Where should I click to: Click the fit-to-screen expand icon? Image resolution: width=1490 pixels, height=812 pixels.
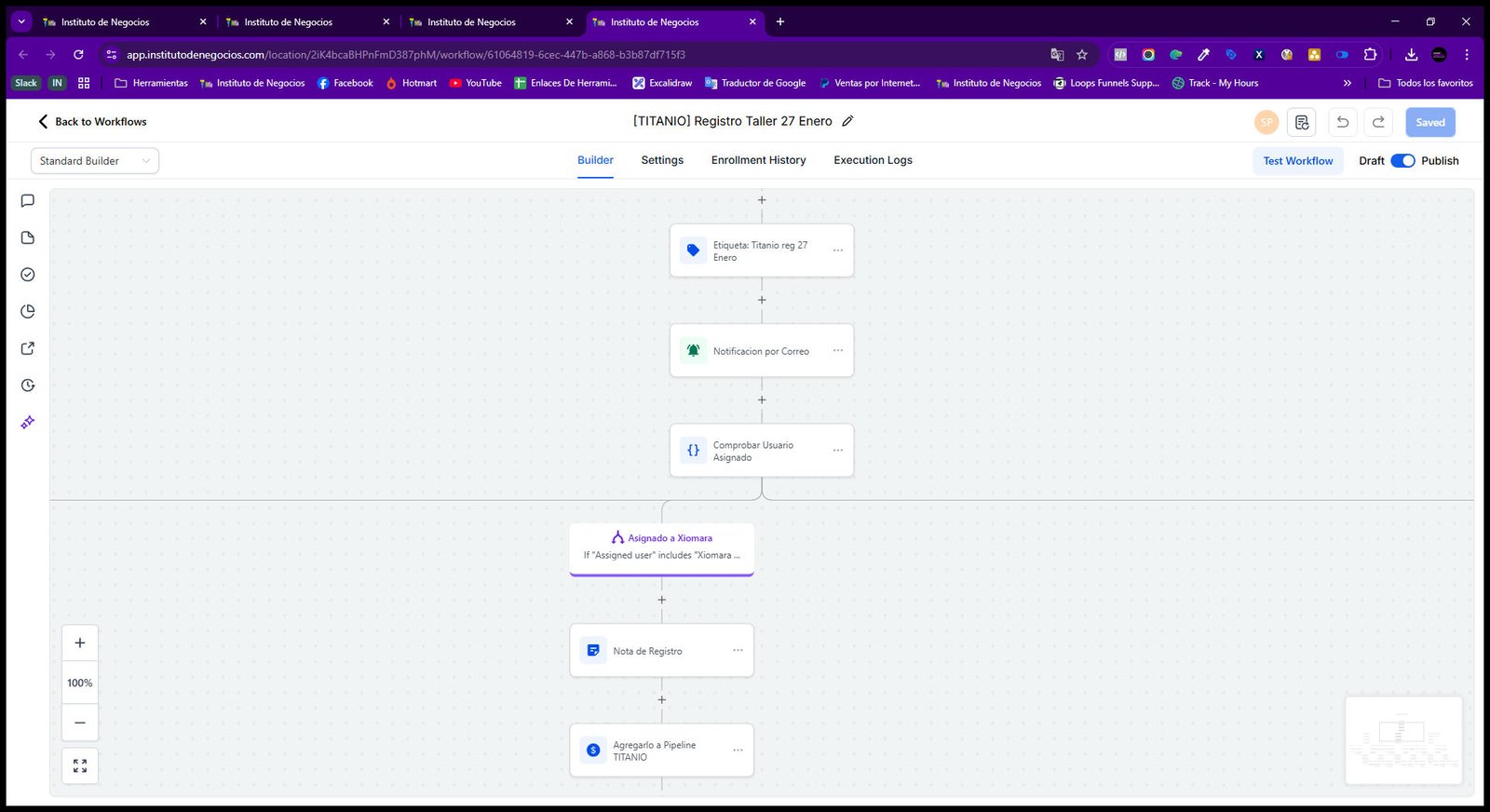click(80, 765)
